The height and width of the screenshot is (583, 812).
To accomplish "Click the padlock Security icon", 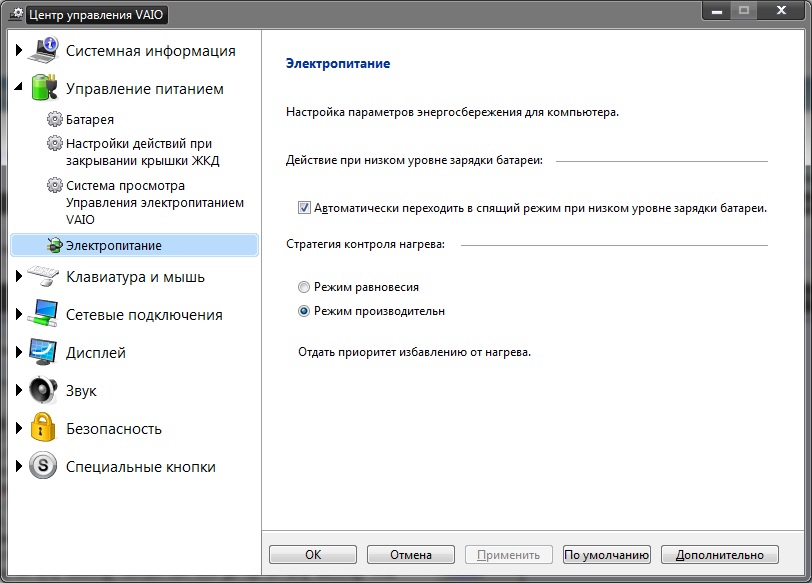I will pos(43,428).
